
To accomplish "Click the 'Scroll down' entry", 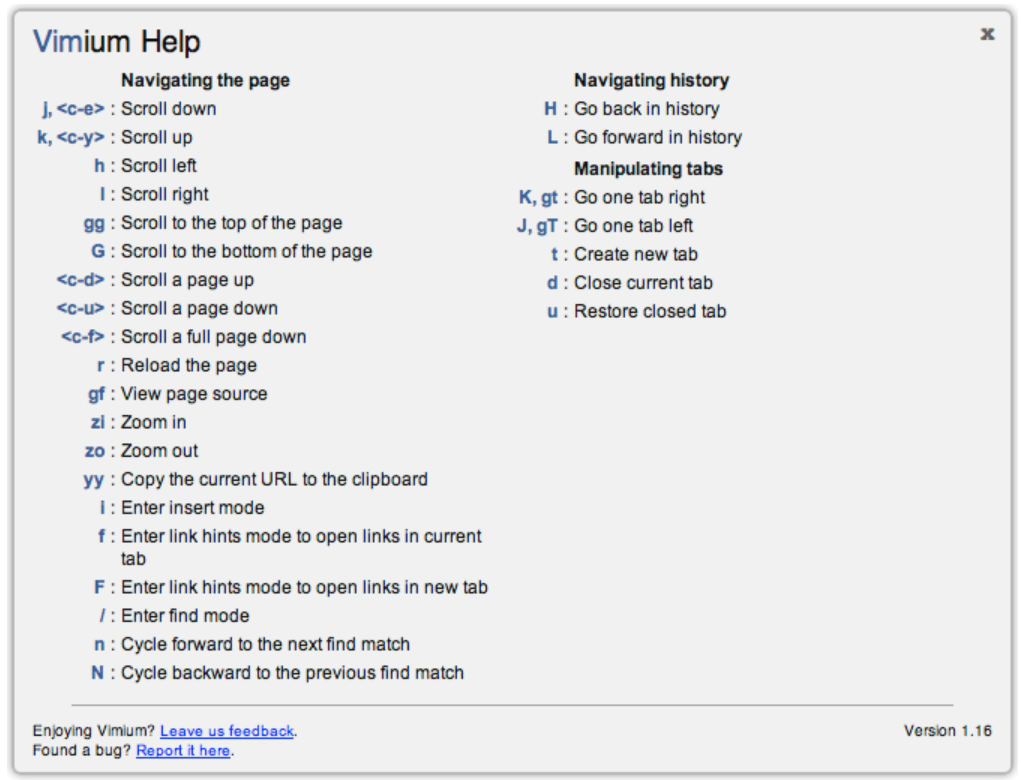I will (169, 109).
